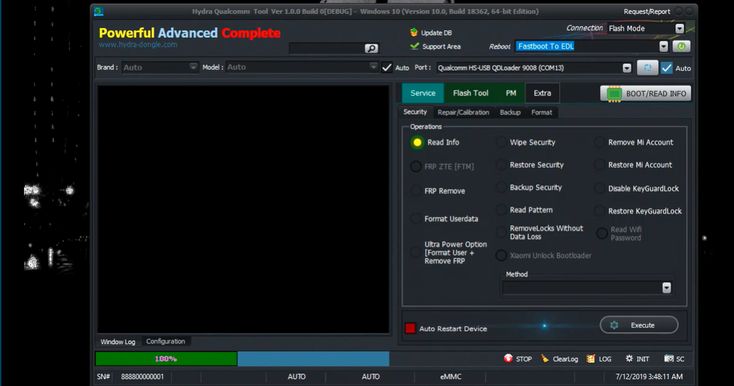Image resolution: width=734 pixels, height=386 pixels.
Task: Refresh the port list with refresh icon
Action: pos(647,68)
